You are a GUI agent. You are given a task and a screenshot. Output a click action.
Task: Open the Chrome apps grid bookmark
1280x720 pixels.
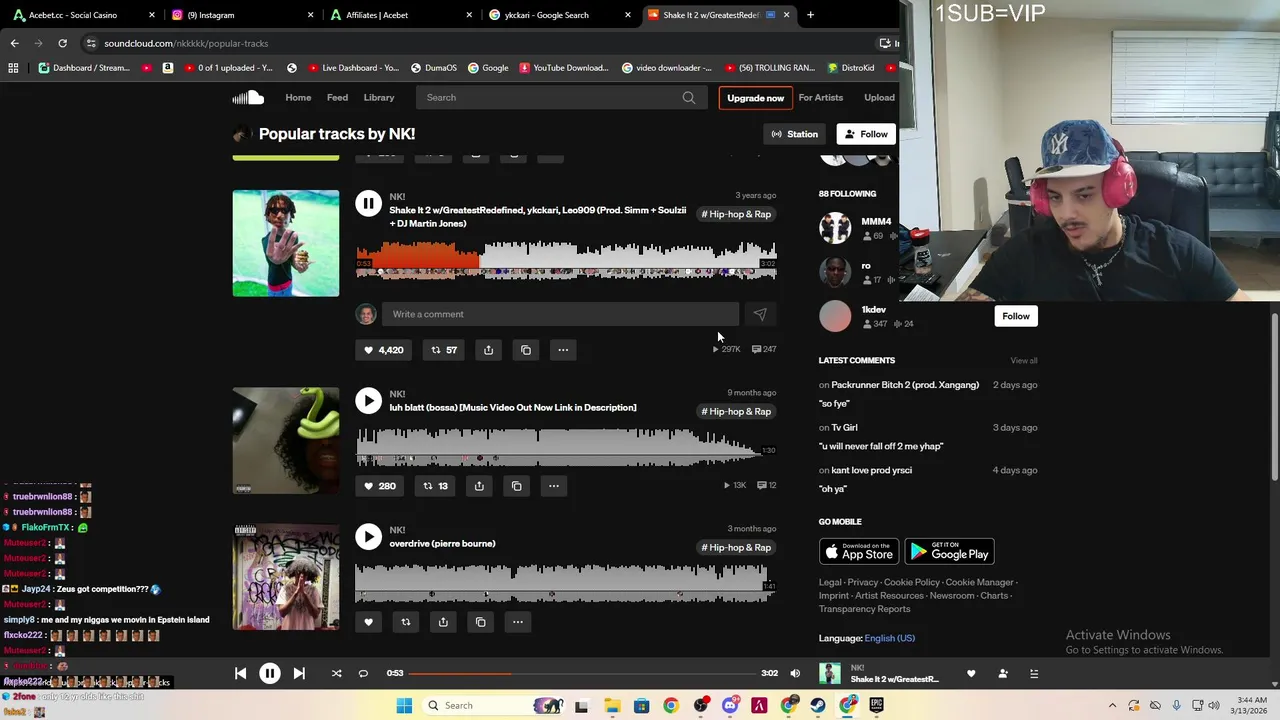tap(13, 68)
